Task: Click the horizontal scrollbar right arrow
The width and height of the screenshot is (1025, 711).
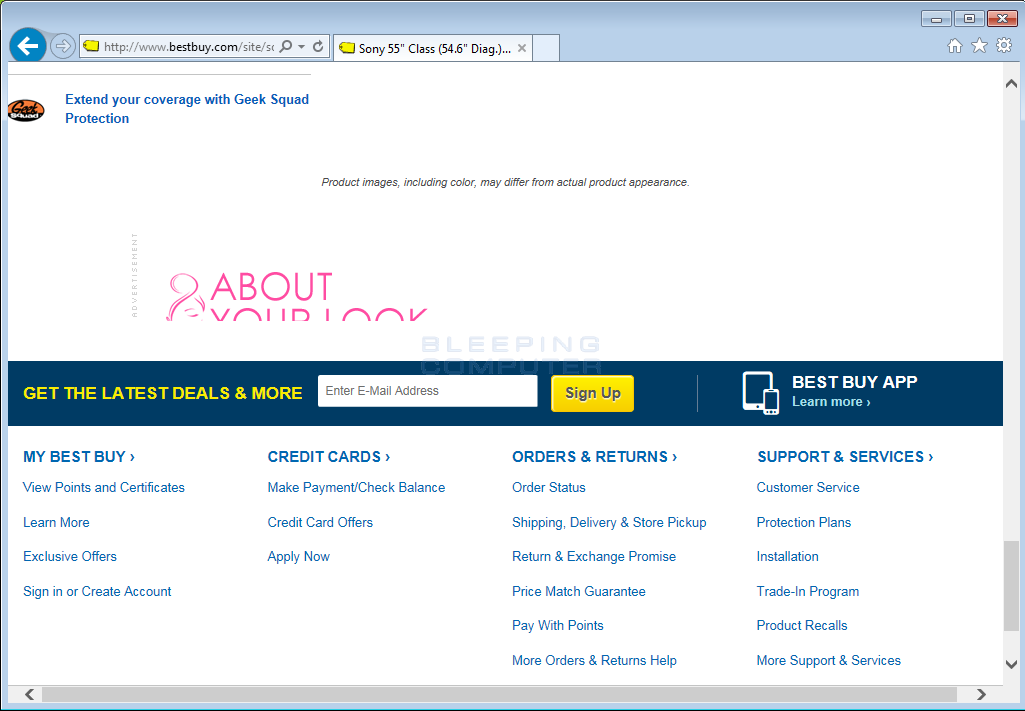Action: tap(981, 694)
